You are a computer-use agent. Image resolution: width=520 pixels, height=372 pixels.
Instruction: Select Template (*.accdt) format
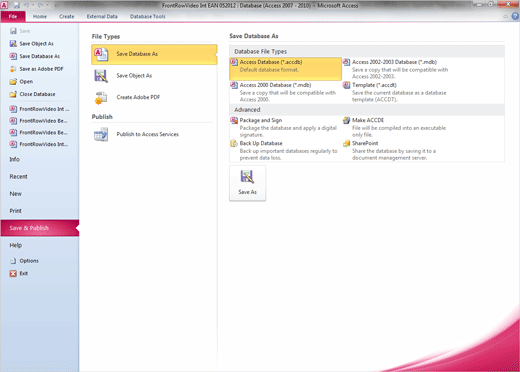(x=397, y=92)
